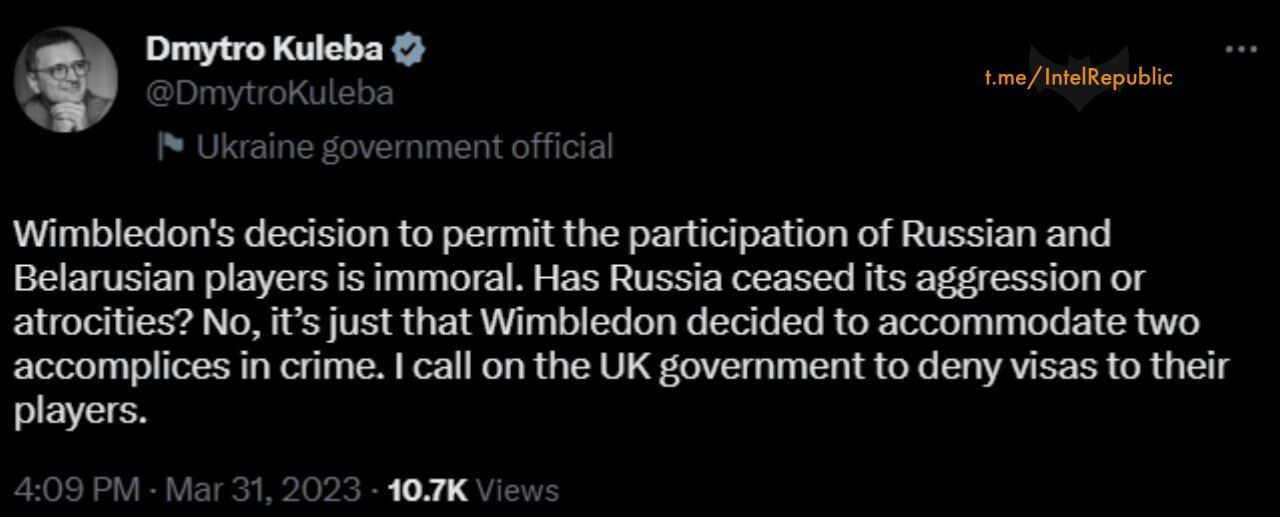Open the Mar 31, 2023 date link
Image resolution: width=1280 pixels, height=517 pixels.
265,490
